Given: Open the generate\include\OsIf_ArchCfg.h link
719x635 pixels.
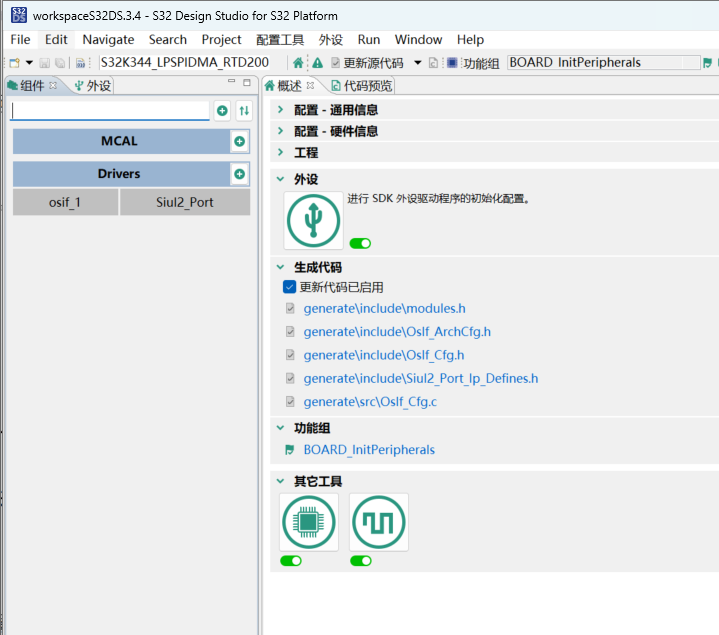Looking at the screenshot, I should click(x=397, y=332).
